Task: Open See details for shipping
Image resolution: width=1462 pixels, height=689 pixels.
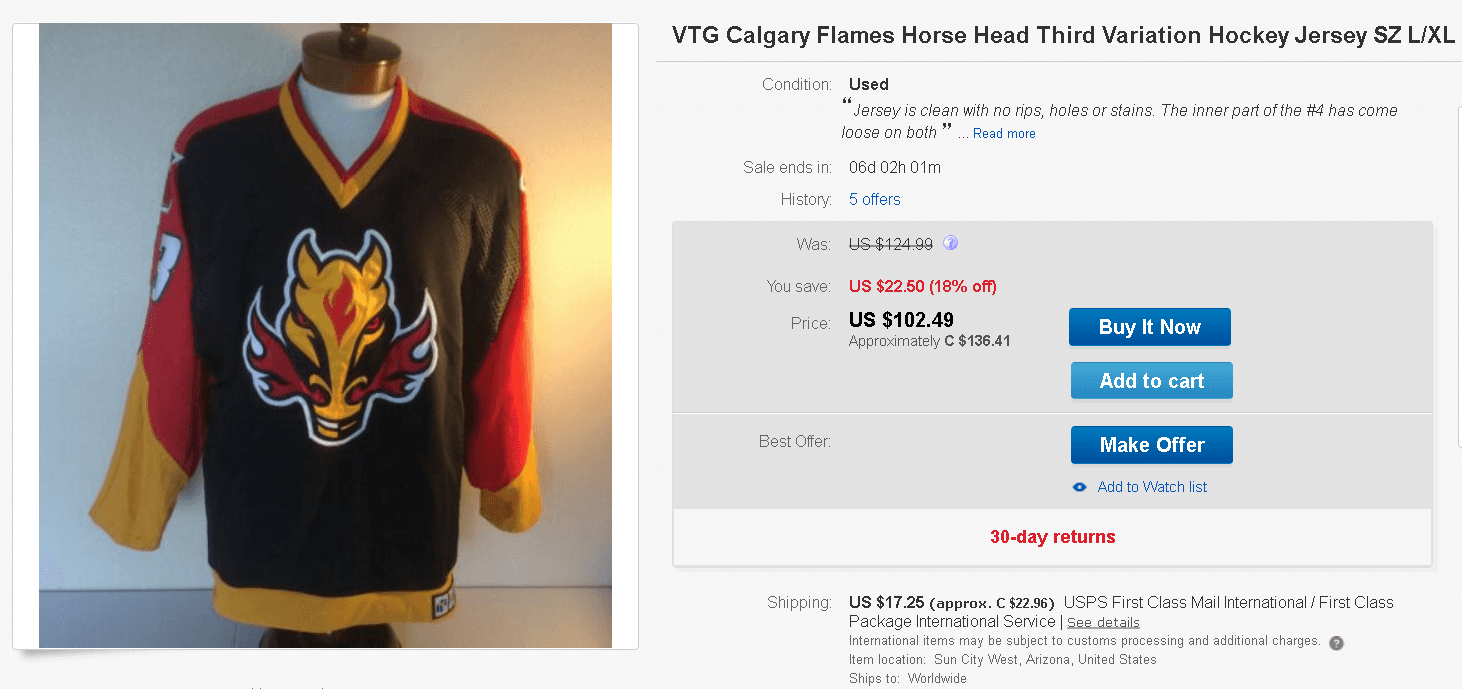Action: tap(1103, 622)
